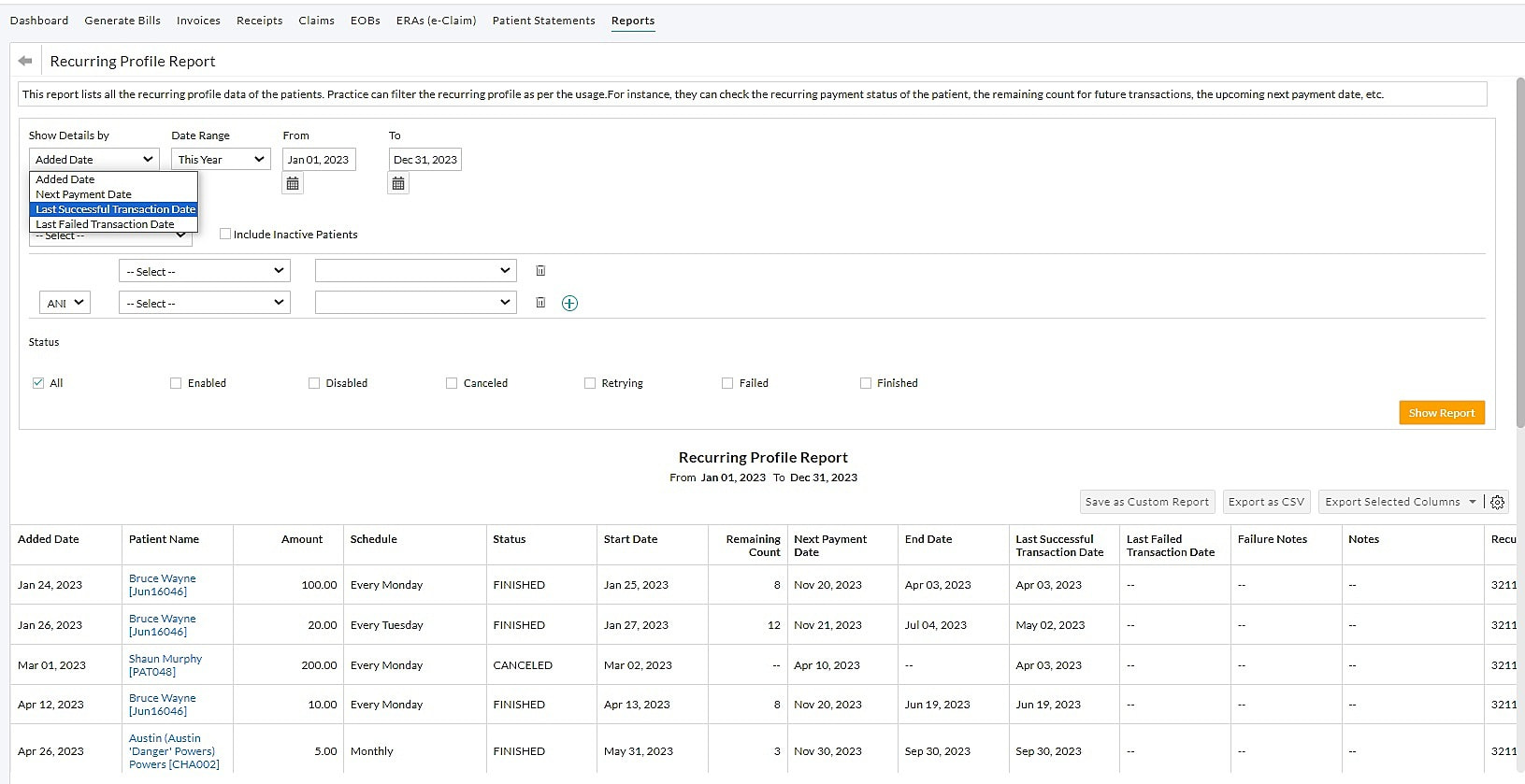1525x784 pixels.
Task: Open the Export Selected Columns dropdown arrow
Action: [x=1473, y=502]
